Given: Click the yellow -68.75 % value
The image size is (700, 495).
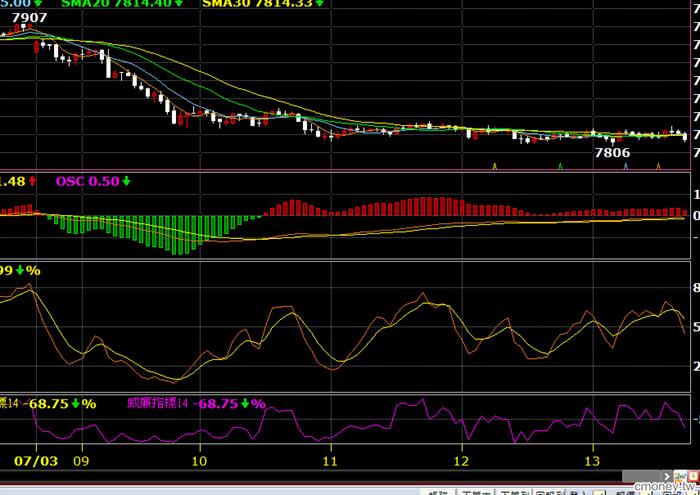Looking at the screenshot, I should 60,404.
